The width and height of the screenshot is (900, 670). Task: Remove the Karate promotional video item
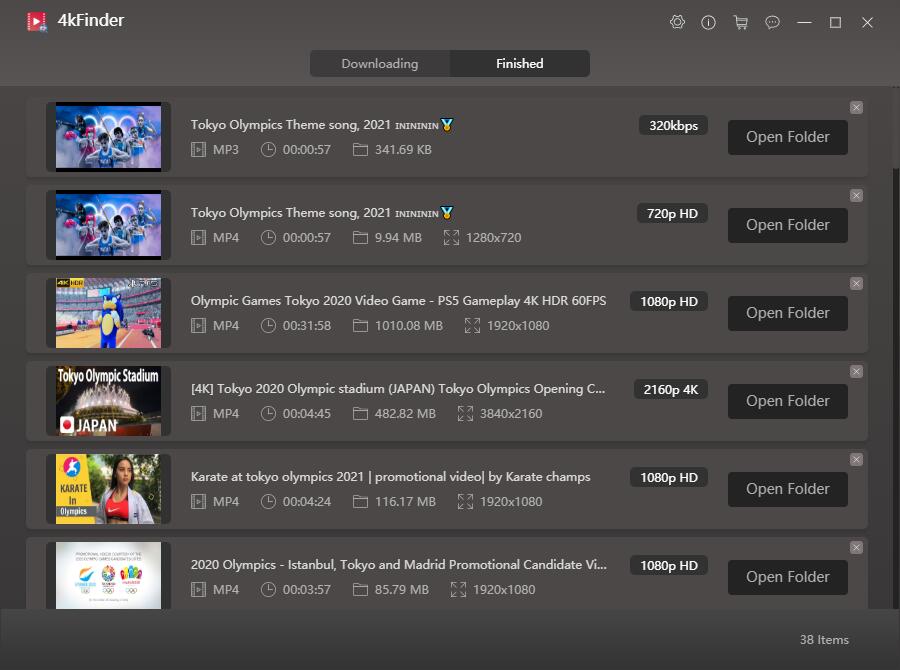coord(856,459)
